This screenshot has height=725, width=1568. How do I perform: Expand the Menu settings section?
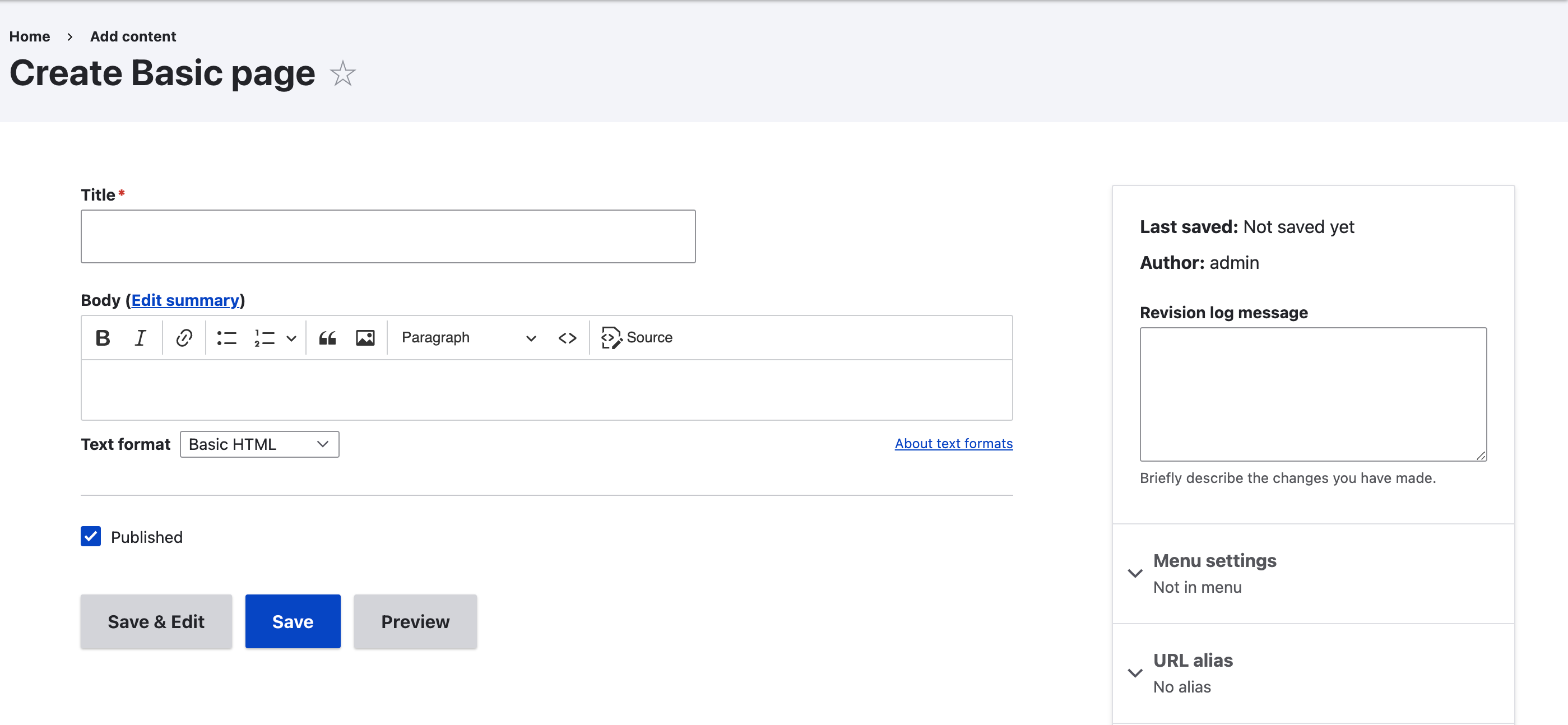click(x=1214, y=561)
